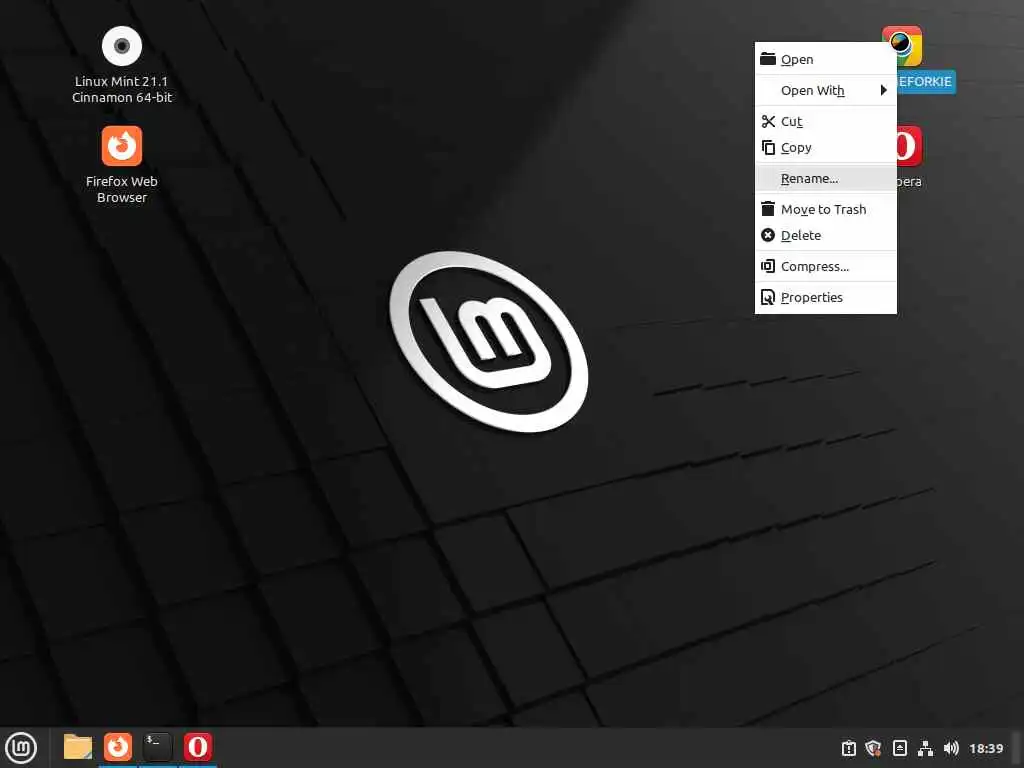The height and width of the screenshot is (768, 1024).
Task: Select Compress... in the context menu
Action: (x=825, y=266)
